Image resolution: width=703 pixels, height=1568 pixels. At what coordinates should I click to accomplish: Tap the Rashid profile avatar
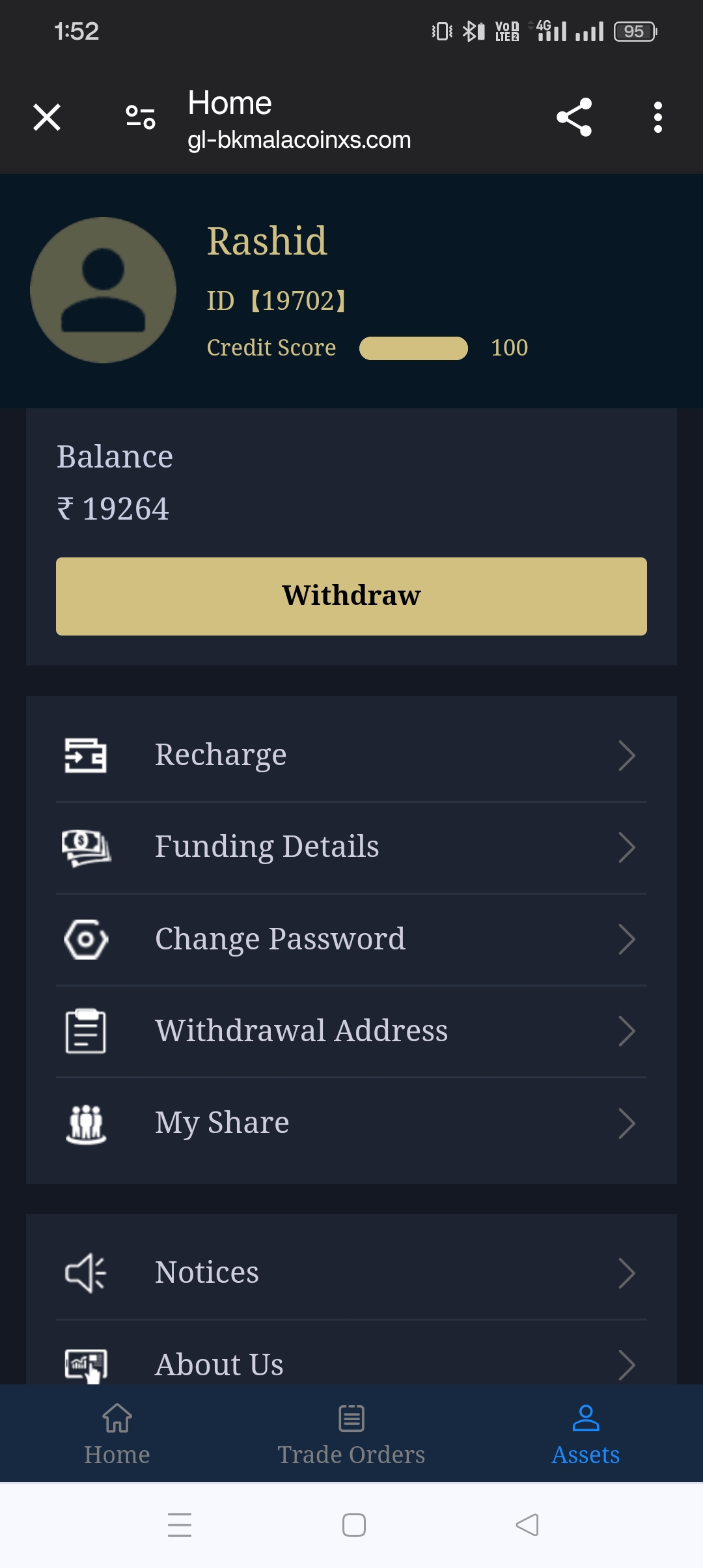(x=103, y=290)
